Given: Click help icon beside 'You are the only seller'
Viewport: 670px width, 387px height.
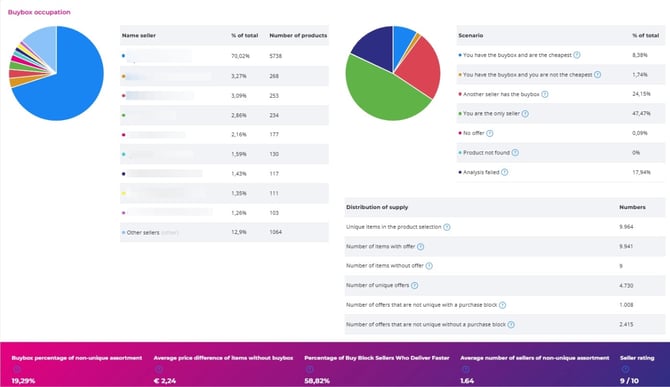Looking at the screenshot, I should point(525,114).
